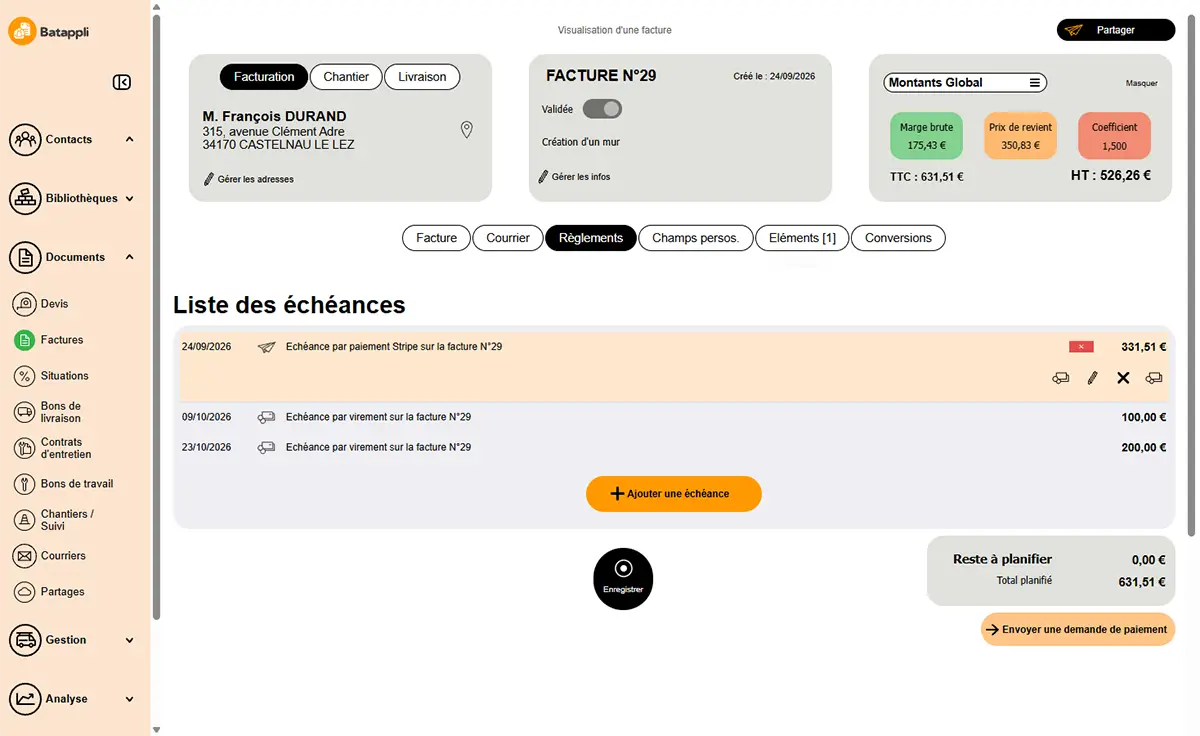Click the Partager button

[1116, 30]
